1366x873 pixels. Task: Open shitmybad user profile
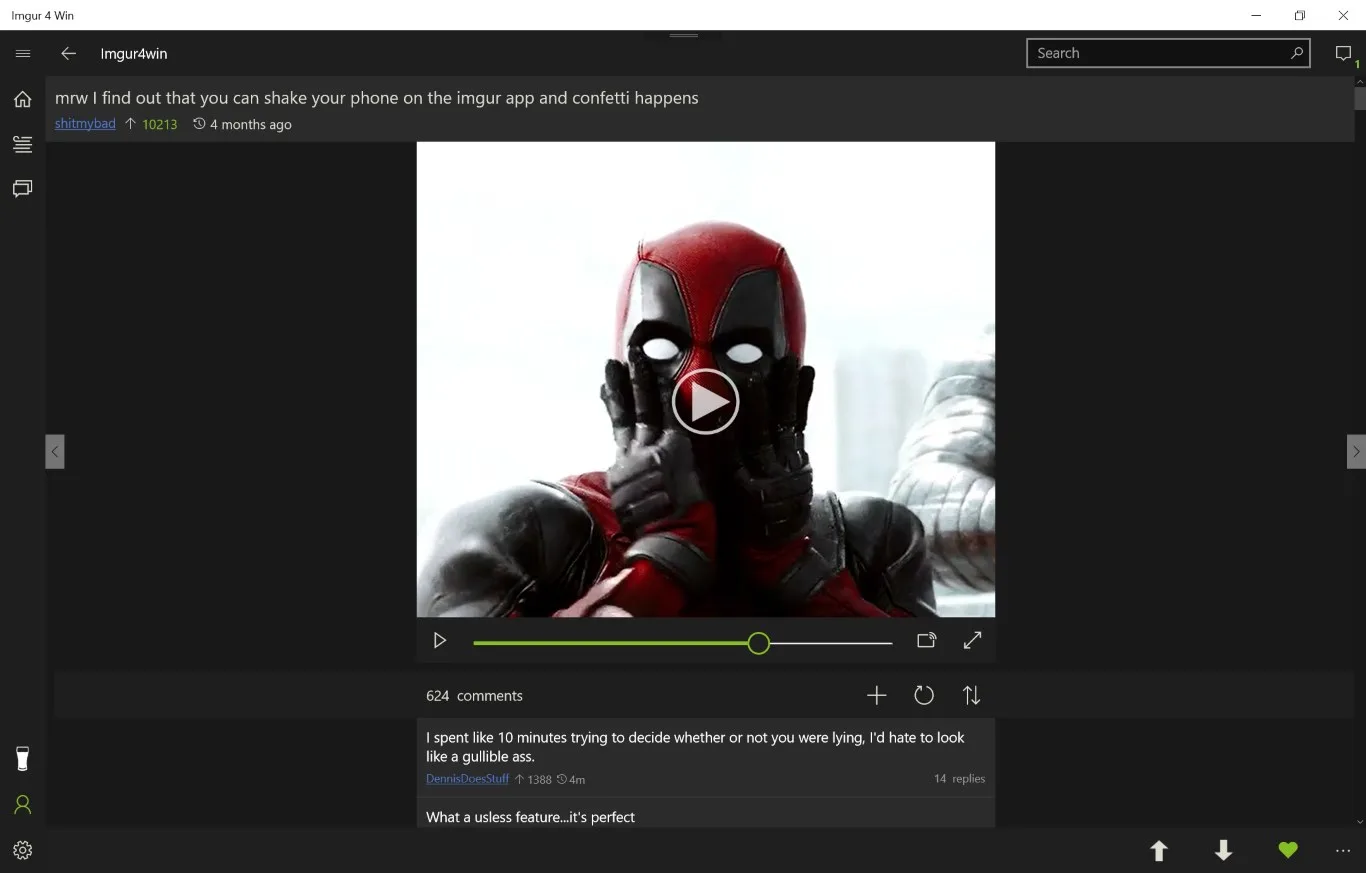[x=85, y=124]
